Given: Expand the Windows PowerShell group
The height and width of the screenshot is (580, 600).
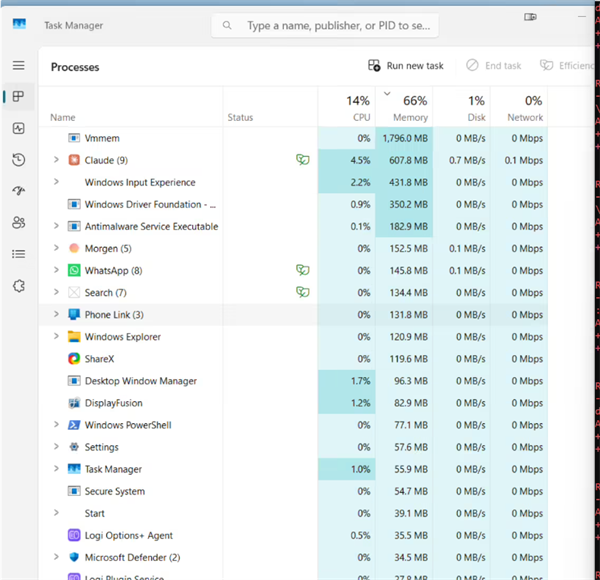Looking at the screenshot, I should [x=56, y=424].
